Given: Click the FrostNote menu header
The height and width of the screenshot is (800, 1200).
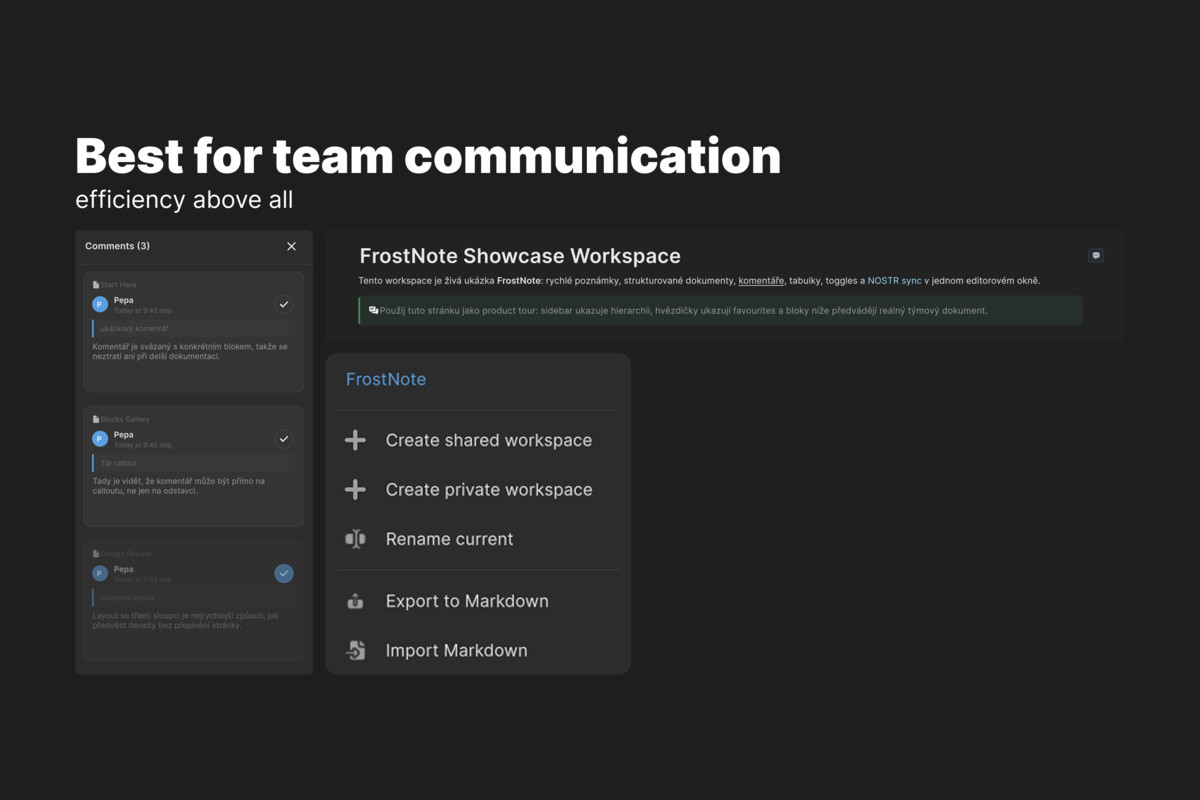Looking at the screenshot, I should coord(386,379).
